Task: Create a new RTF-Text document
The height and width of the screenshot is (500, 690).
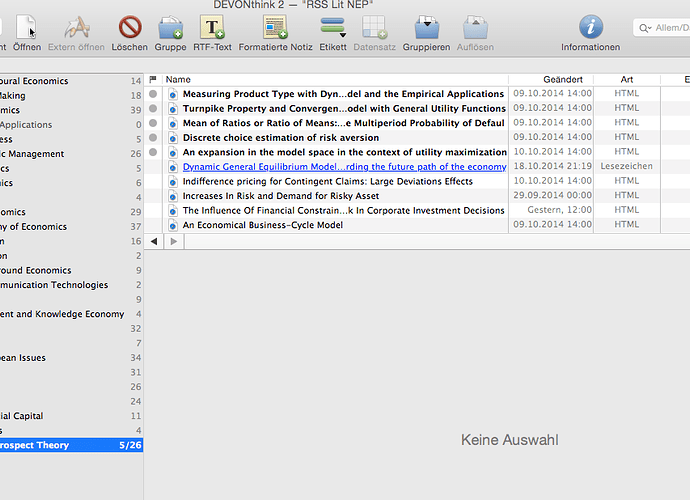Action: tap(214, 27)
